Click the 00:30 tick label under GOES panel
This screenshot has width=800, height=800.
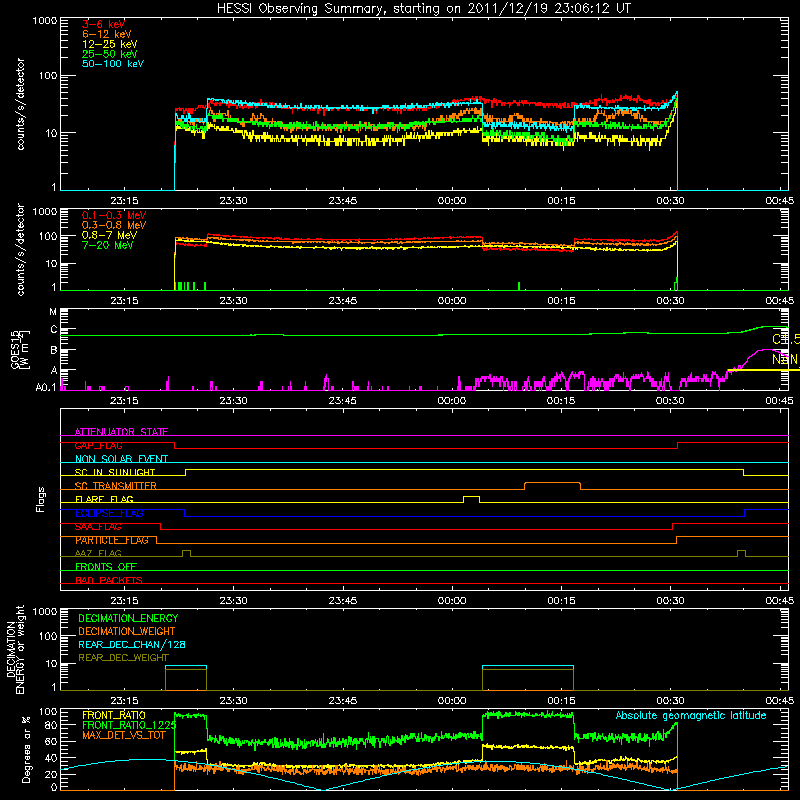[x=670, y=401]
